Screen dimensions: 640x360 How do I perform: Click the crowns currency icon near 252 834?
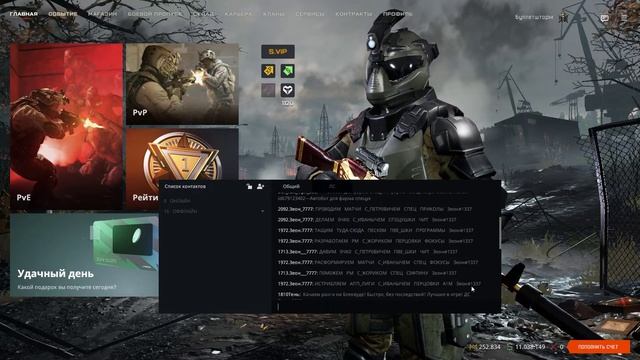pyautogui.click(x=473, y=347)
